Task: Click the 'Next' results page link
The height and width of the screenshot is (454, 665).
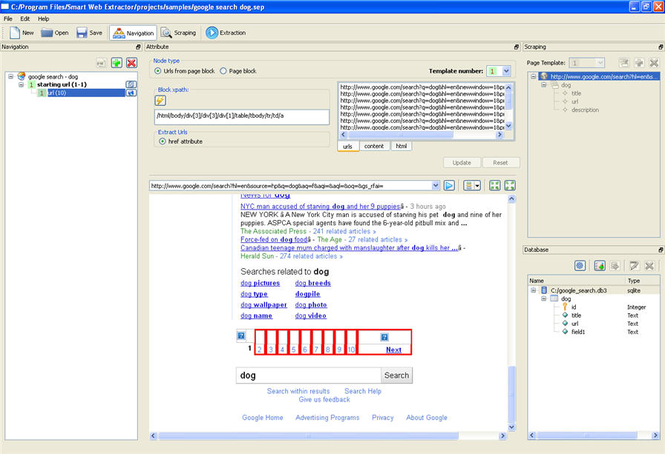Action: click(394, 350)
